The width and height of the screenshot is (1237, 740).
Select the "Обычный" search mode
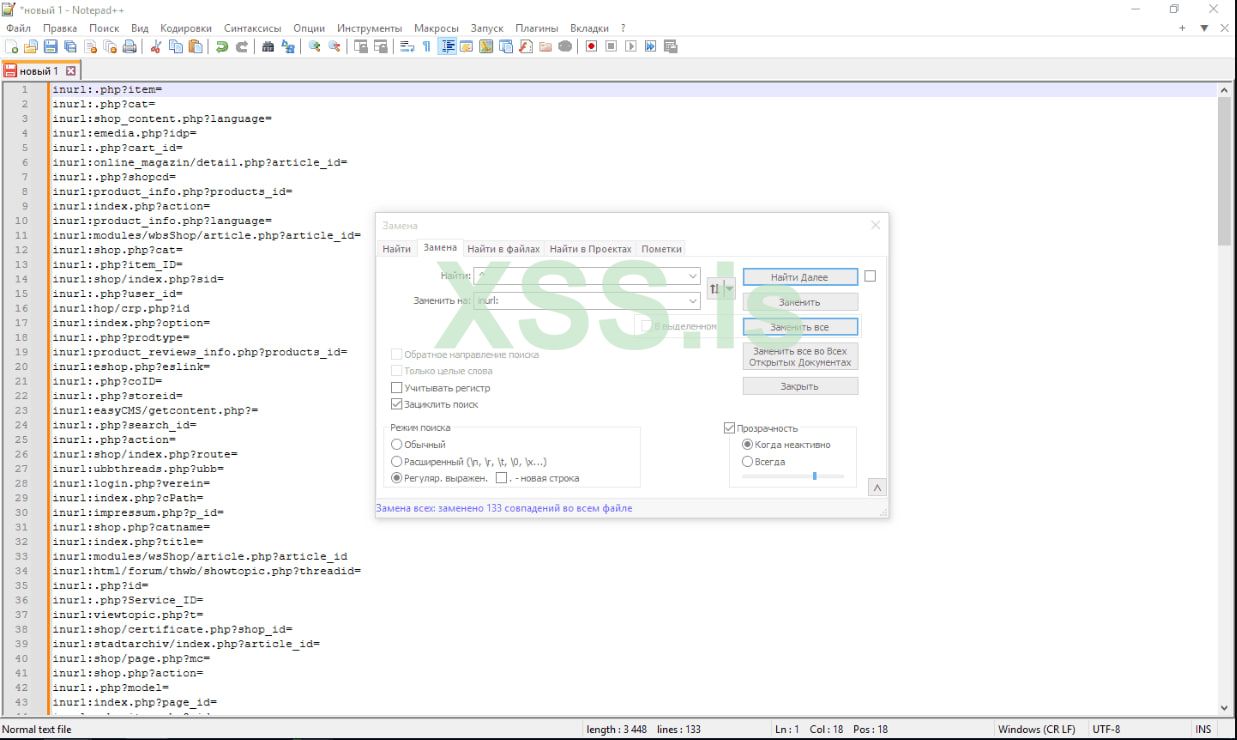point(397,444)
